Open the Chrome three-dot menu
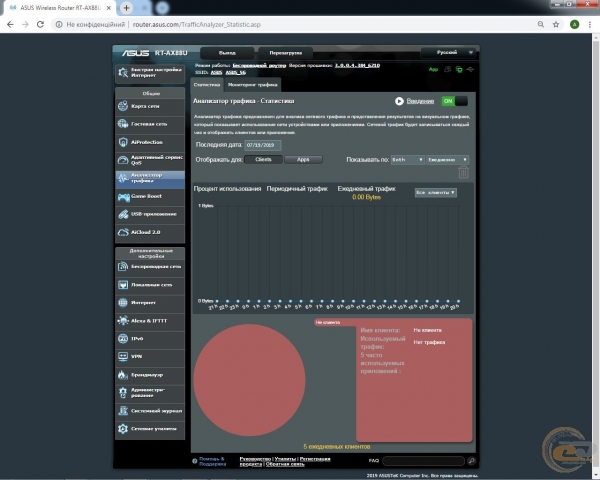 590,24
